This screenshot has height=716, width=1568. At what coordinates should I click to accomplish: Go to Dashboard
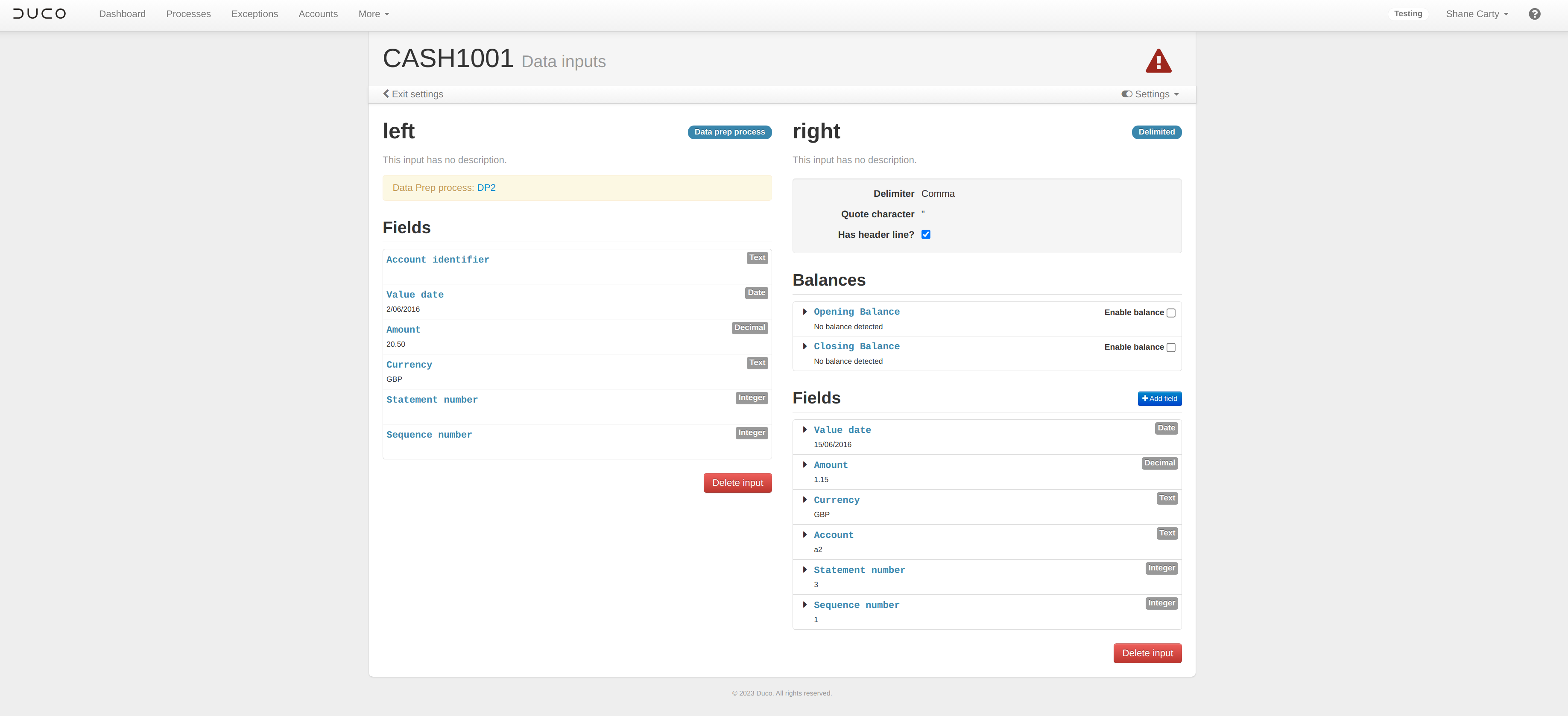(123, 14)
